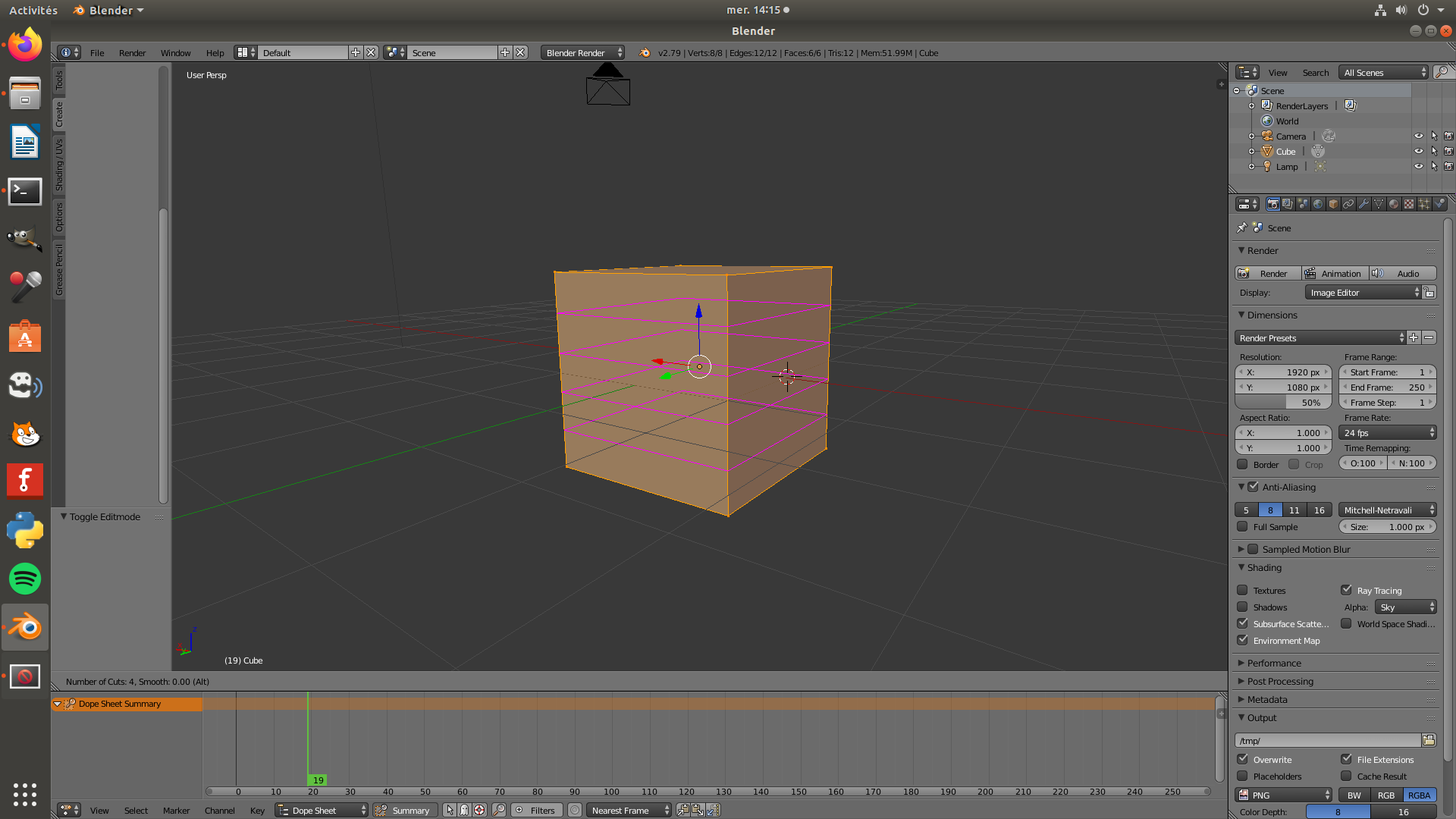This screenshot has height=819, width=1456.
Task: Click the Dope Sheet filter magnifier icon
Action: (498, 810)
